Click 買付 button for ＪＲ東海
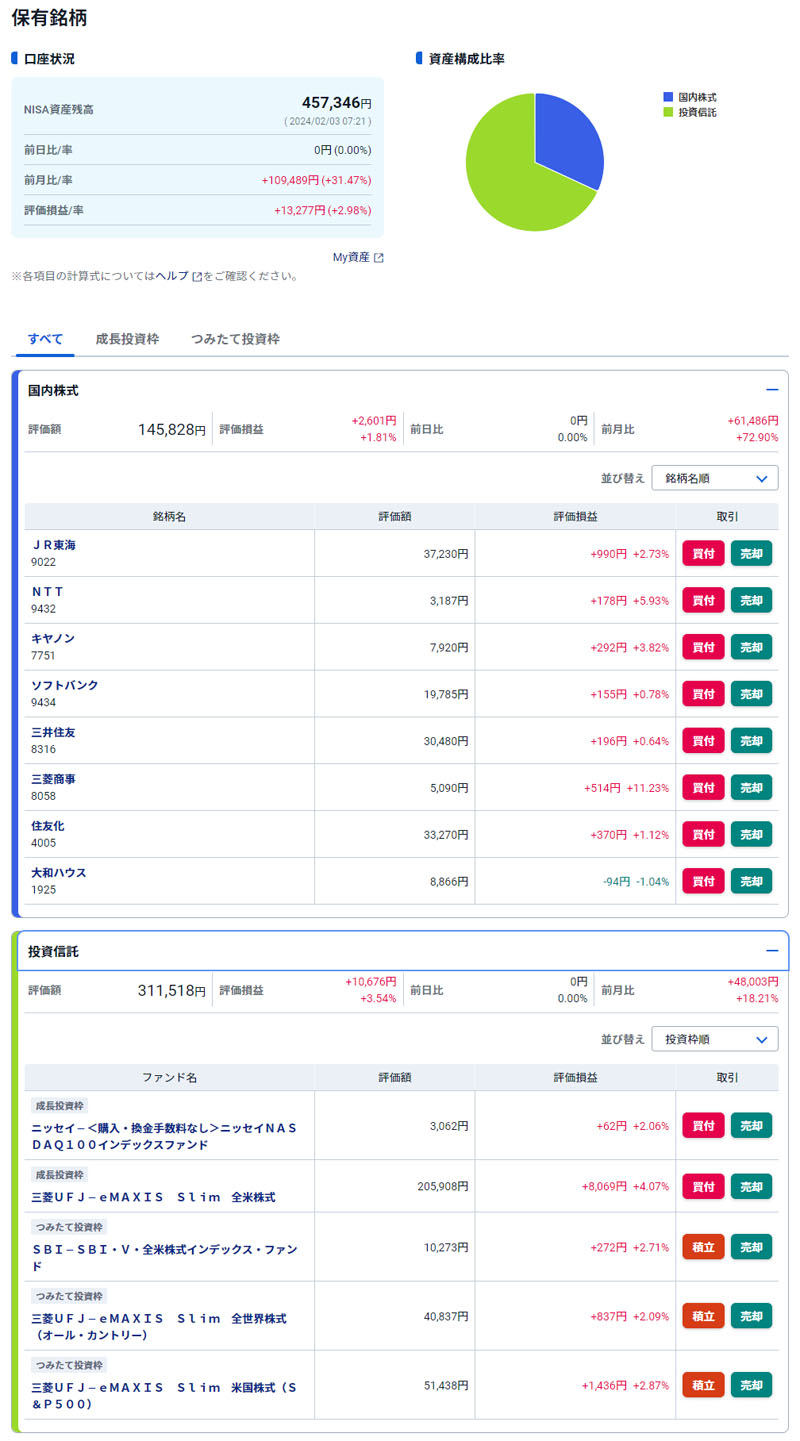Viewport: 800px width, 1441px height. pyautogui.click(x=703, y=553)
